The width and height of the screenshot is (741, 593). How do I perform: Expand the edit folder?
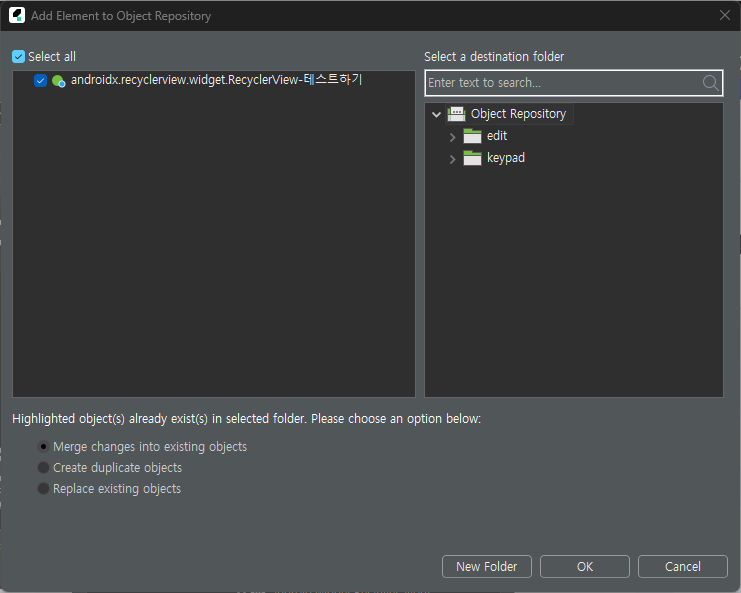click(452, 137)
